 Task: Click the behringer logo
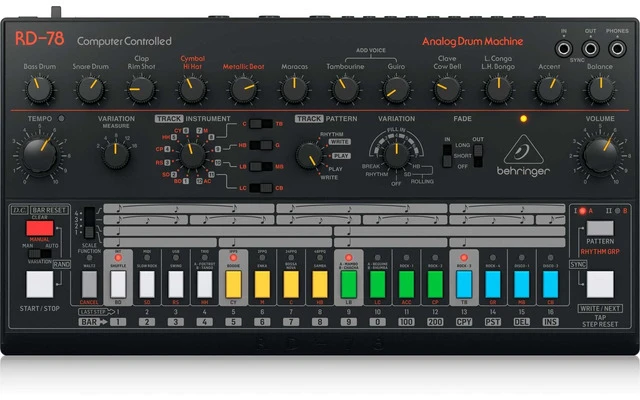point(523,156)
